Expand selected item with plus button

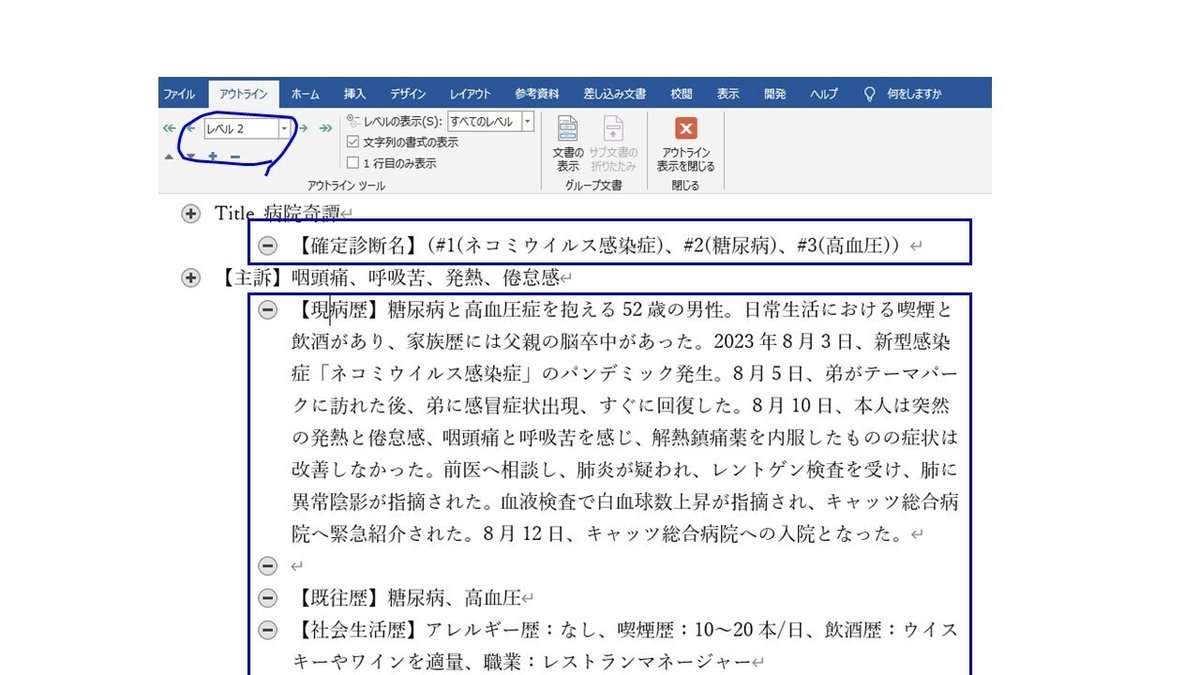tap(213, 156)
